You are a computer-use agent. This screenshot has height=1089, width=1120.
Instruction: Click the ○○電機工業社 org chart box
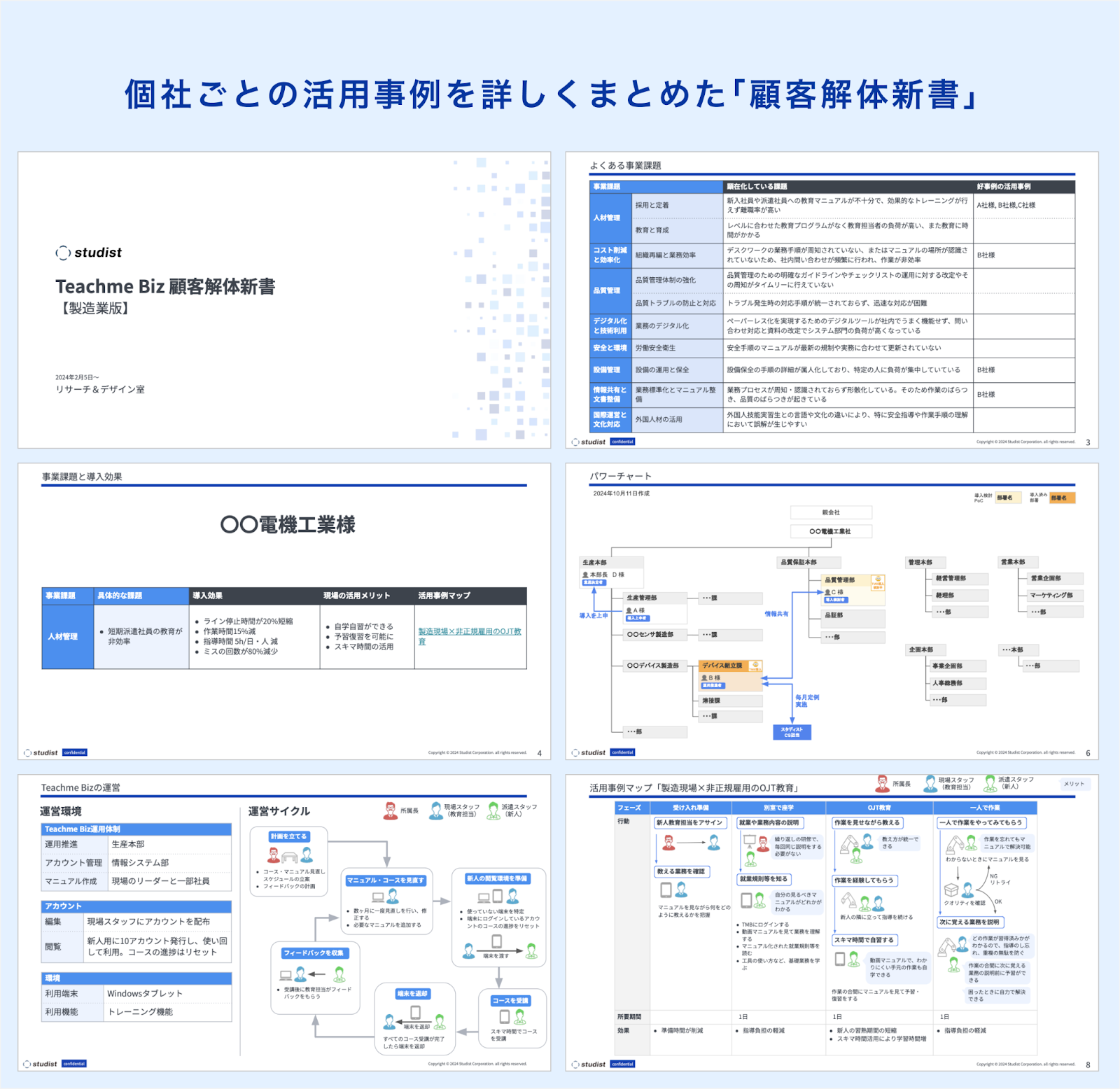831,531
